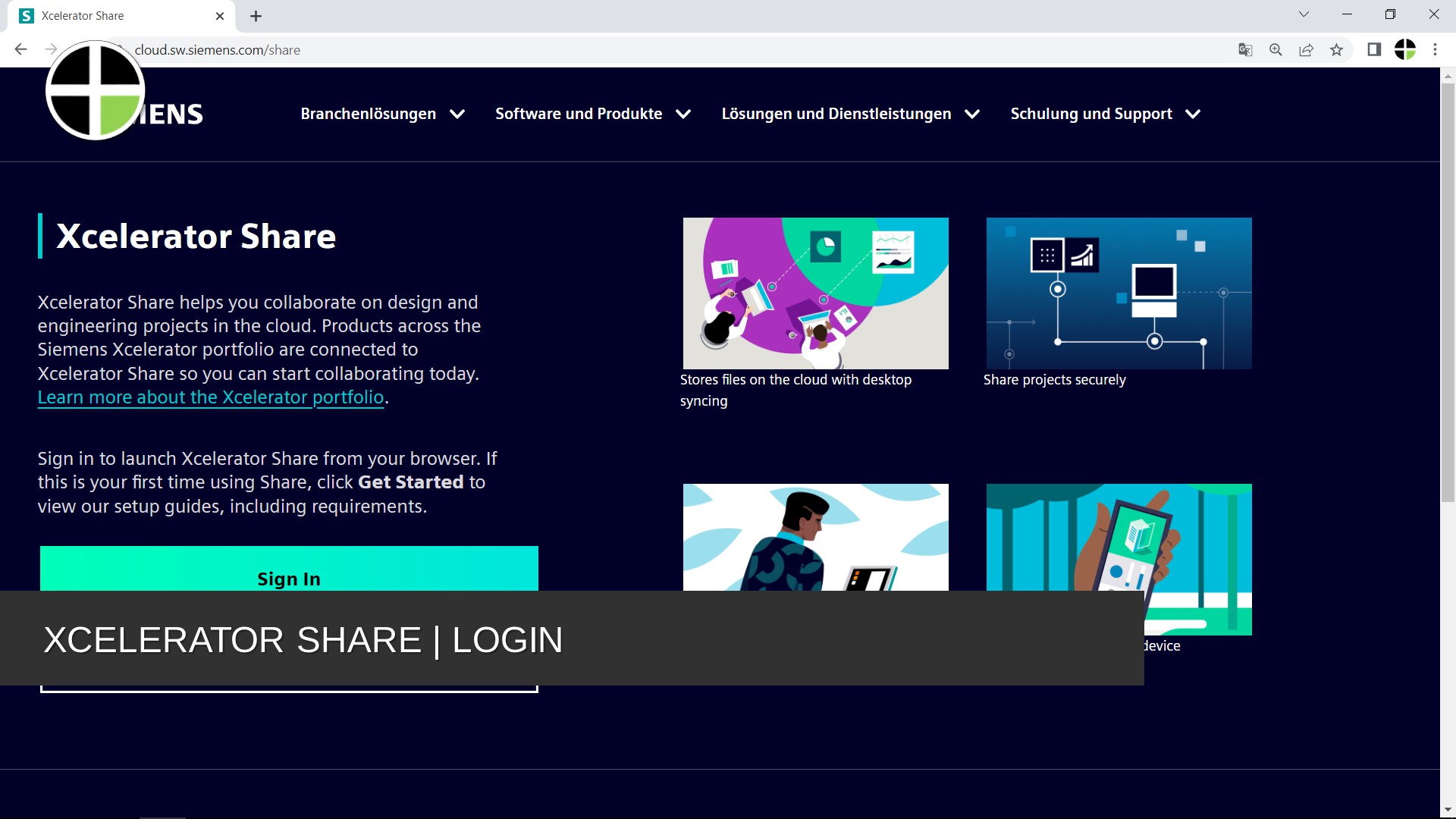1456x819 pixels.
Task: Click the back navigation arrow
Action: click(20, 49)
